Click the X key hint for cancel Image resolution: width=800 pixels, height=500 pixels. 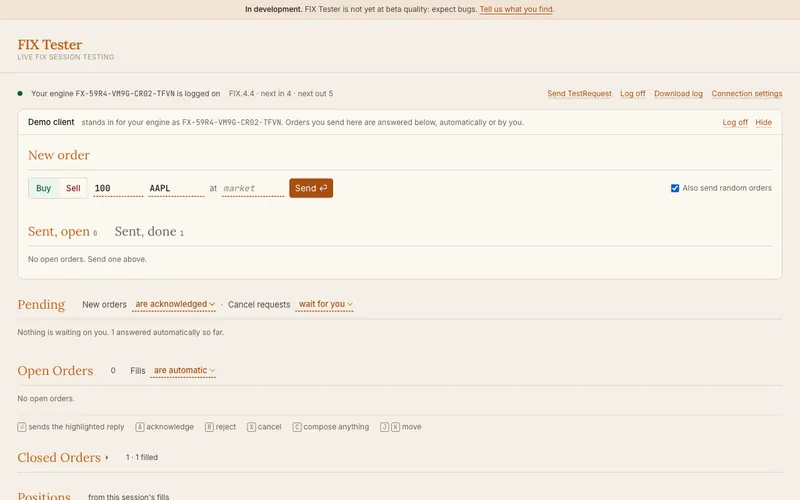pyautogui.click(x=251, y=427)
